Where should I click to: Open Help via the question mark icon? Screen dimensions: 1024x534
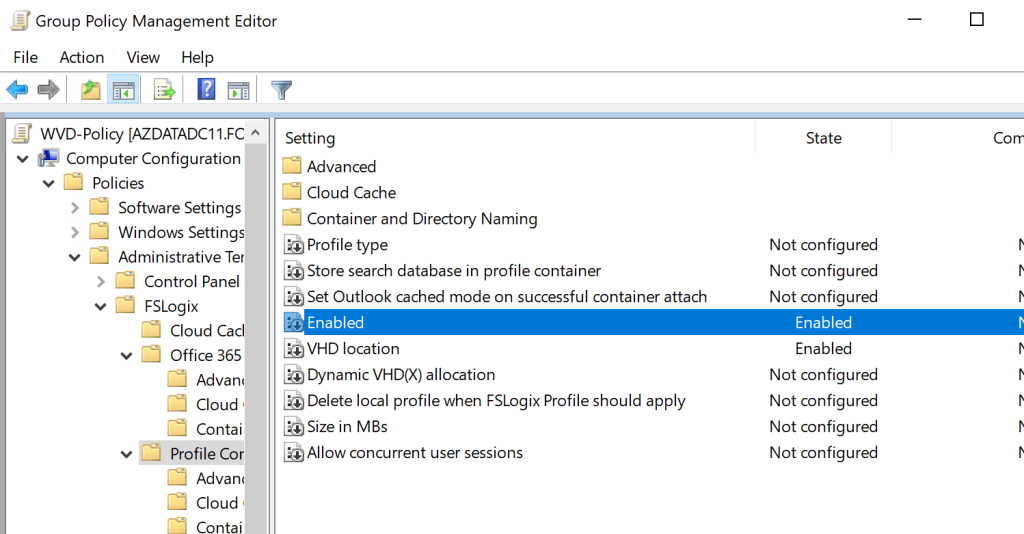tap(206, 89)
